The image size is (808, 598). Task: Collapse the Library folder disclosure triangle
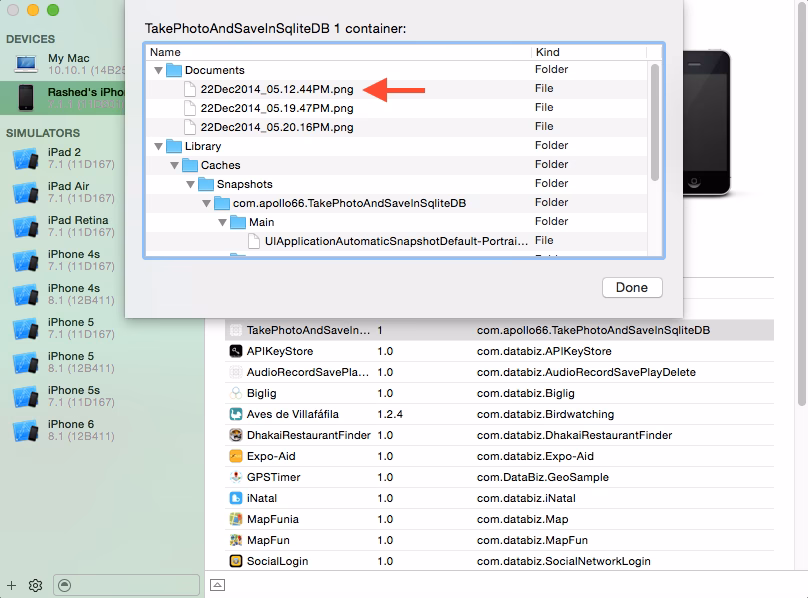[157, 147]
